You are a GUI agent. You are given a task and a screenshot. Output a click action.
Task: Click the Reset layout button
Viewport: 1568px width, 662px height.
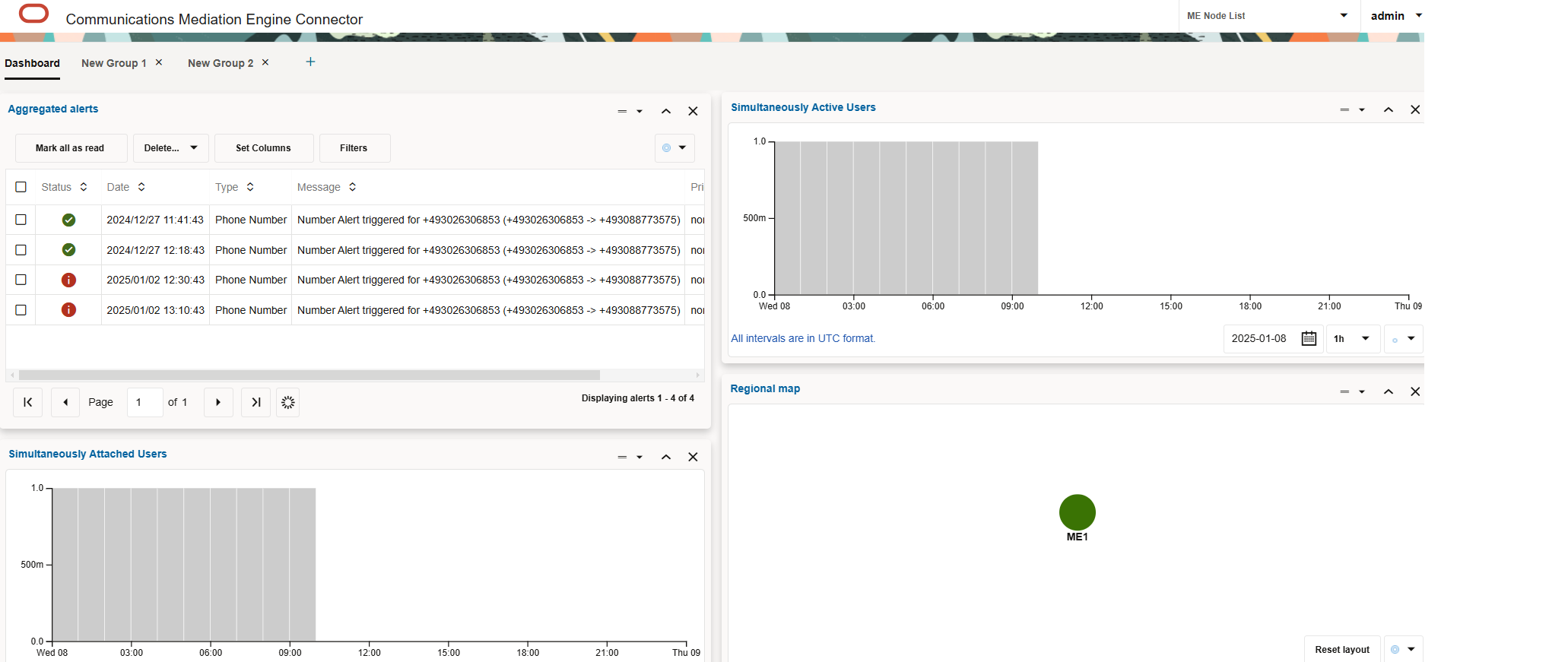coord(1342,650)
